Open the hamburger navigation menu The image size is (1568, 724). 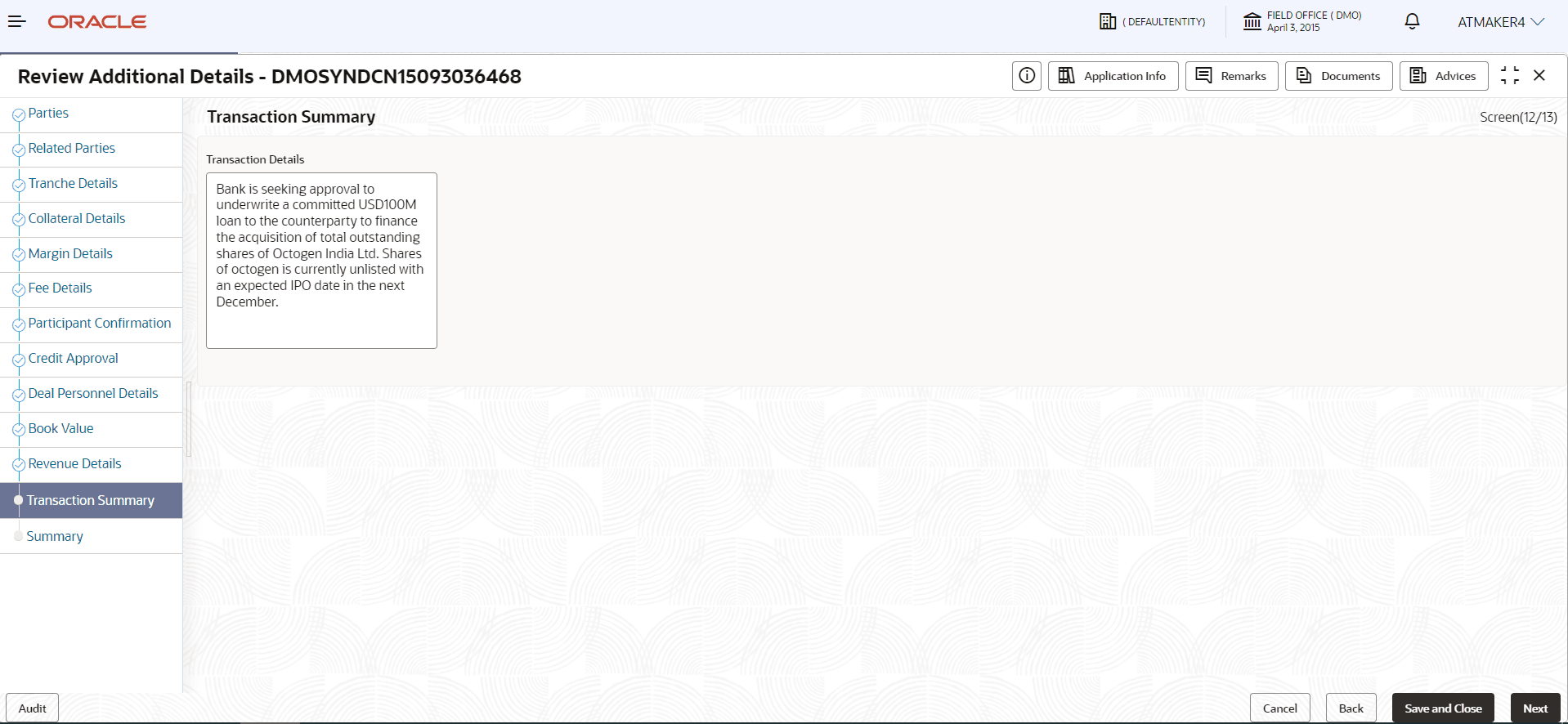click(x=17, y=22)
